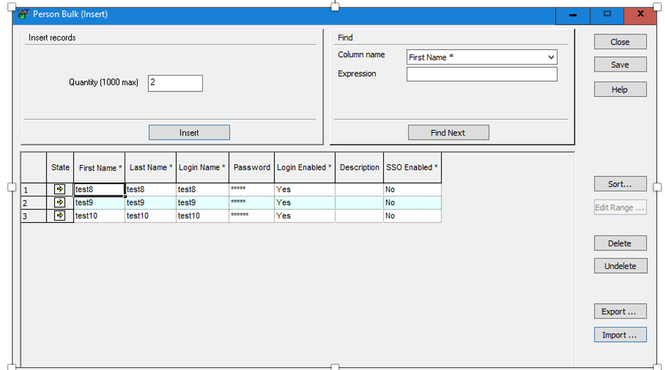Screen dimensions: 665x370
Task: Click the Undelete button
Action: tap(620, 266)
